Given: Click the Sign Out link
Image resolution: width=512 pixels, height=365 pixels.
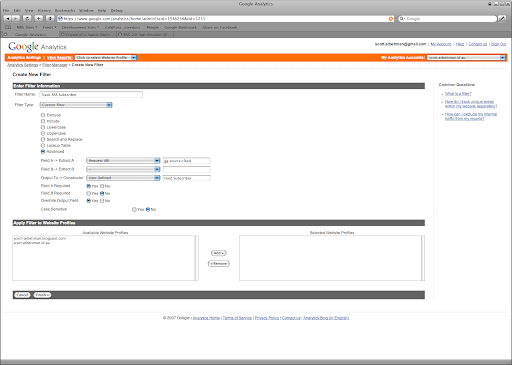Looking at the screenshot, I should point(498,44).
